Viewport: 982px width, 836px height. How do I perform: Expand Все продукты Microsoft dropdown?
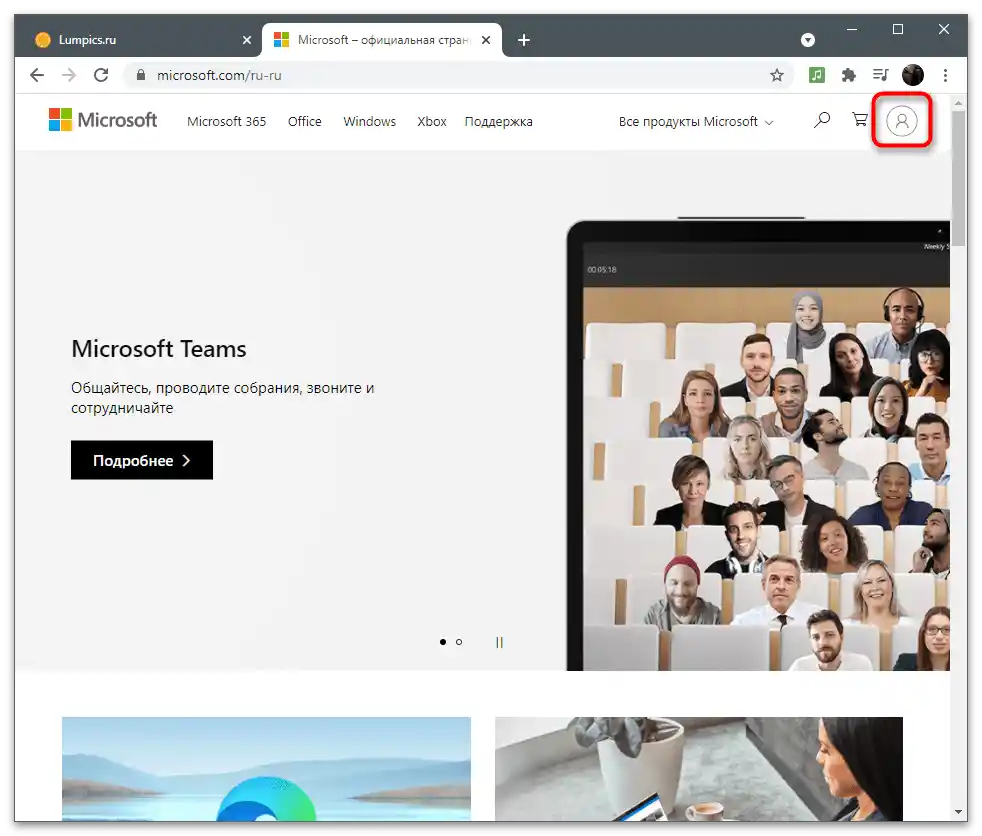[696, 121]
